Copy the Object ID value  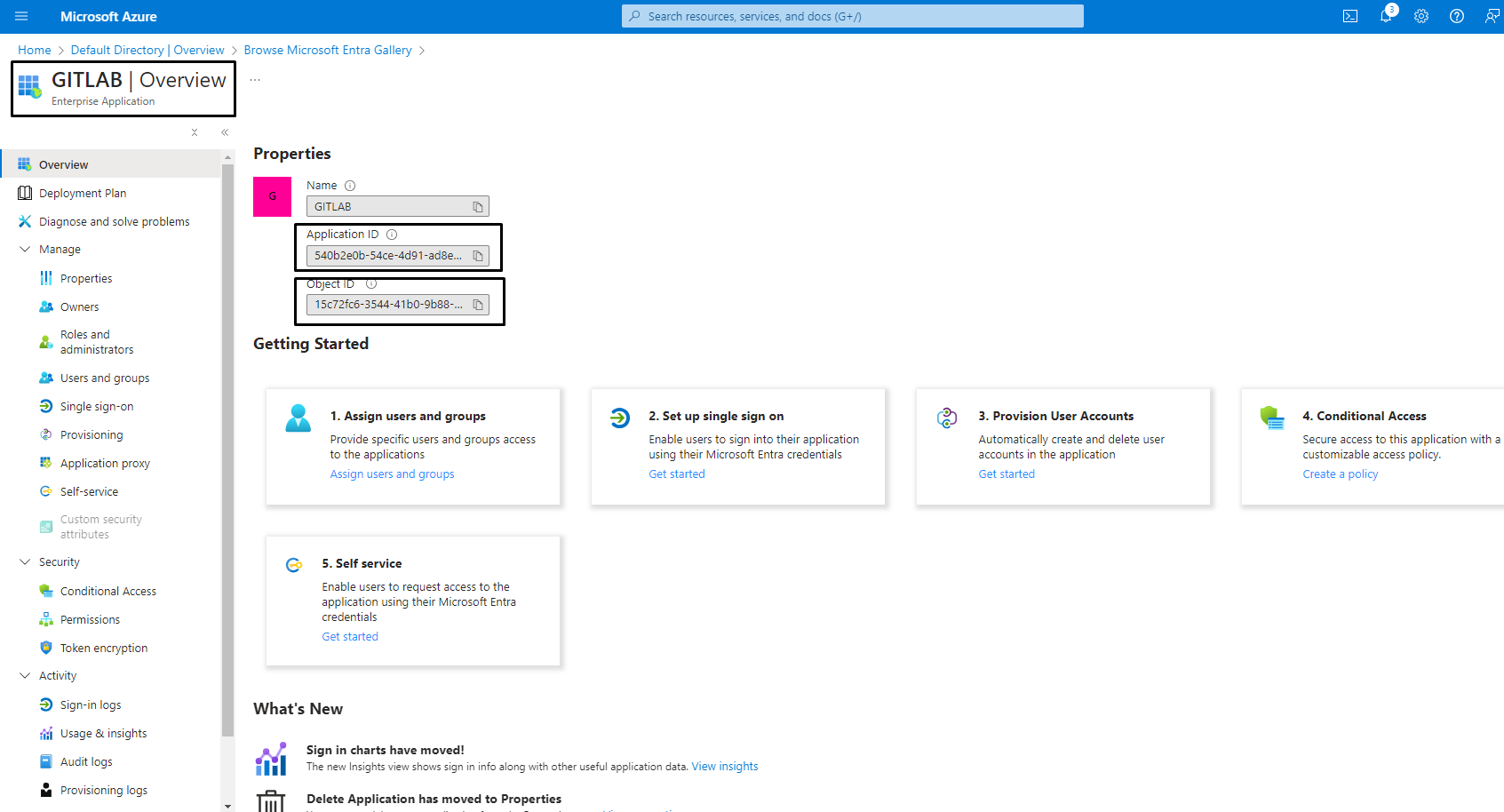tap(478, 305)
